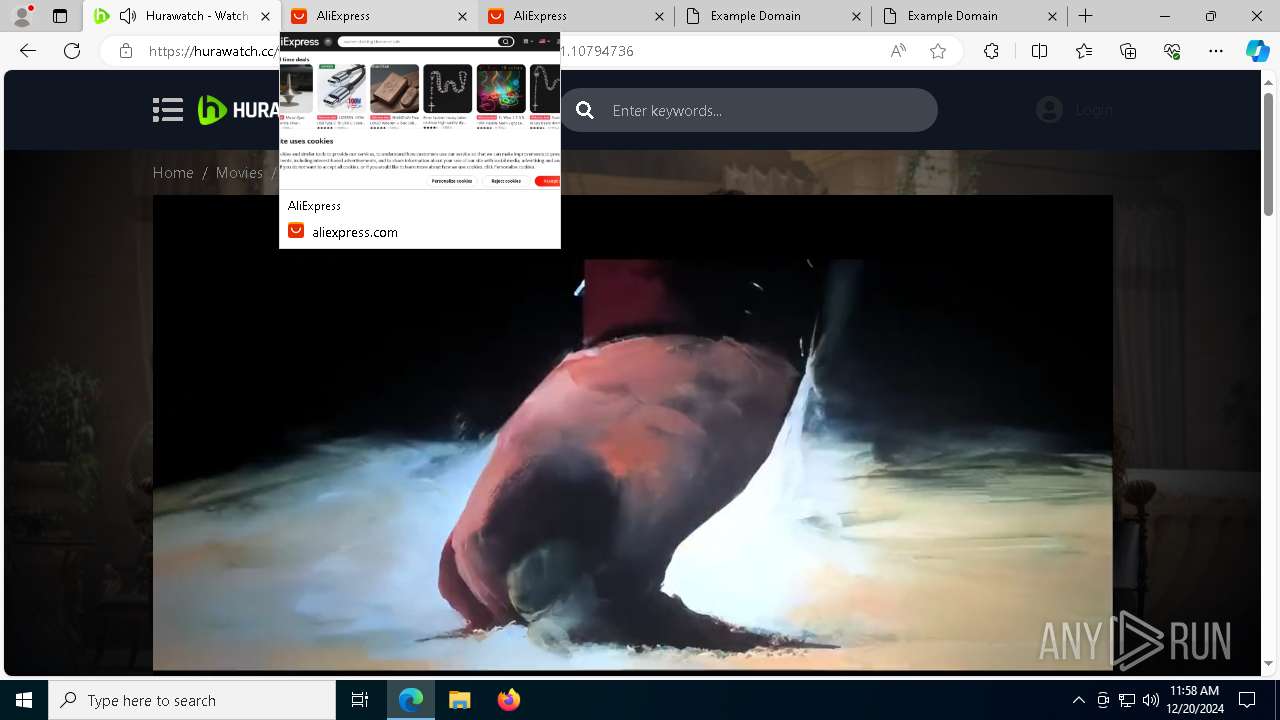
Task: Open the Favorites list icon
Action: tap(1084, 51)
